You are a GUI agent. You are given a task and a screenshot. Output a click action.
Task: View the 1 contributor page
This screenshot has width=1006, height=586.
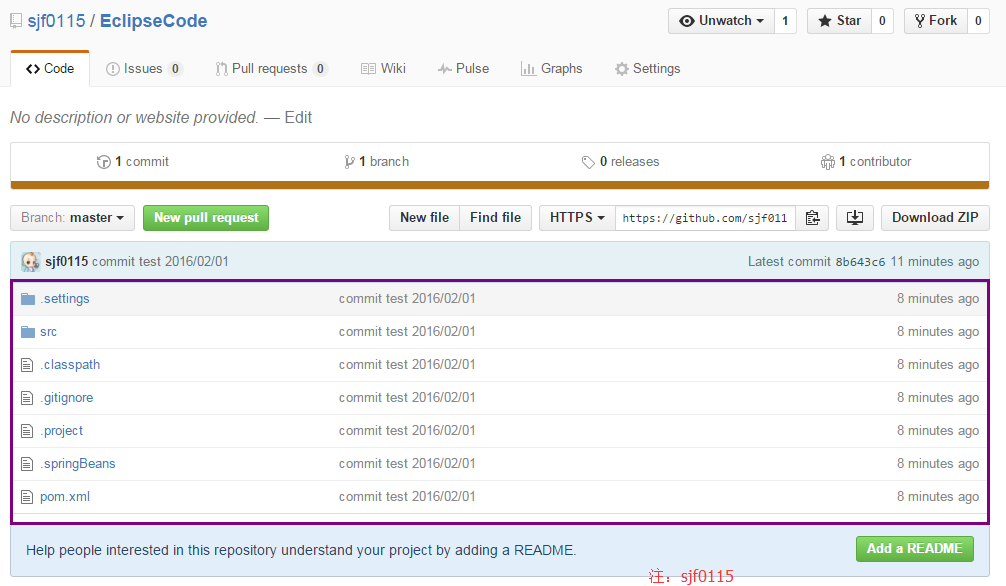tap(865, 162)
